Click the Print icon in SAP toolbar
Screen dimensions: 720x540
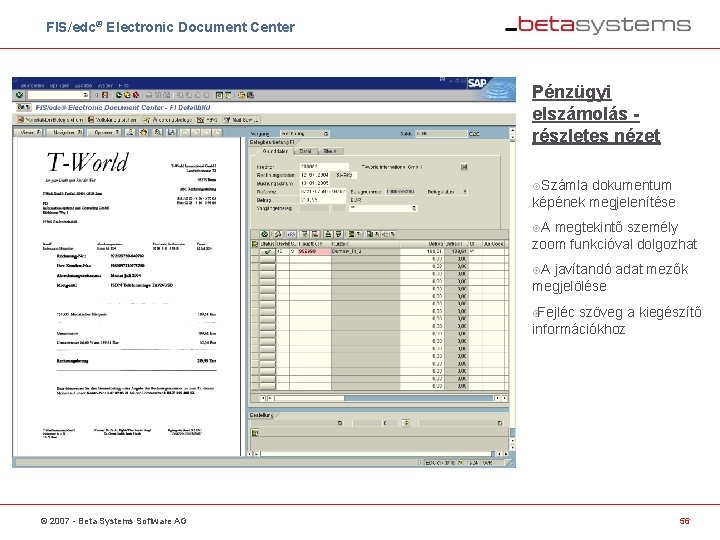pos(149,95)
